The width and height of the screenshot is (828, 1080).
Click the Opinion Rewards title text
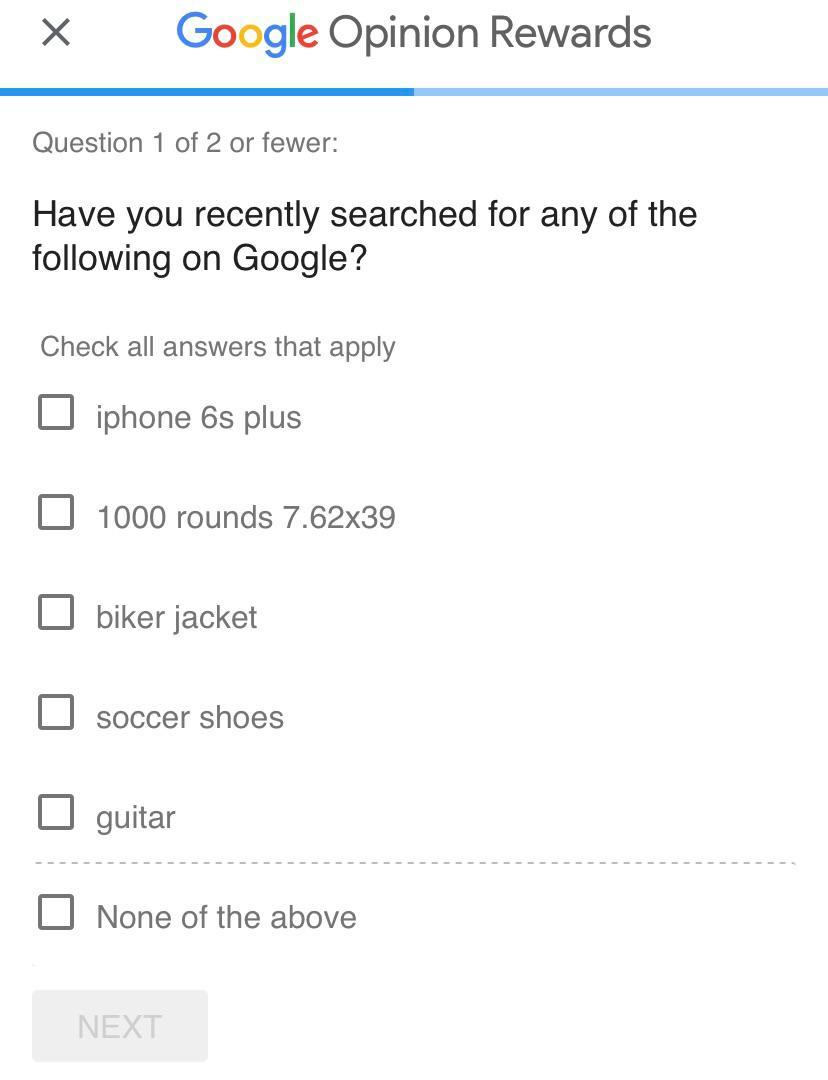[x=490, y=33]
